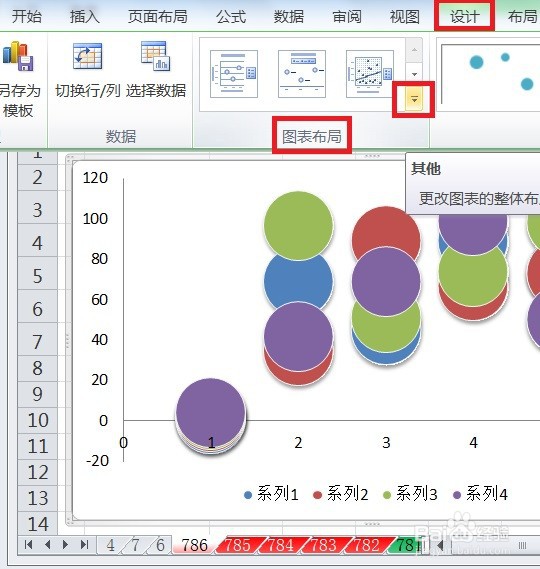Click the 选择数据 select data icon
The image size is (540, 569).
[156, 56]
